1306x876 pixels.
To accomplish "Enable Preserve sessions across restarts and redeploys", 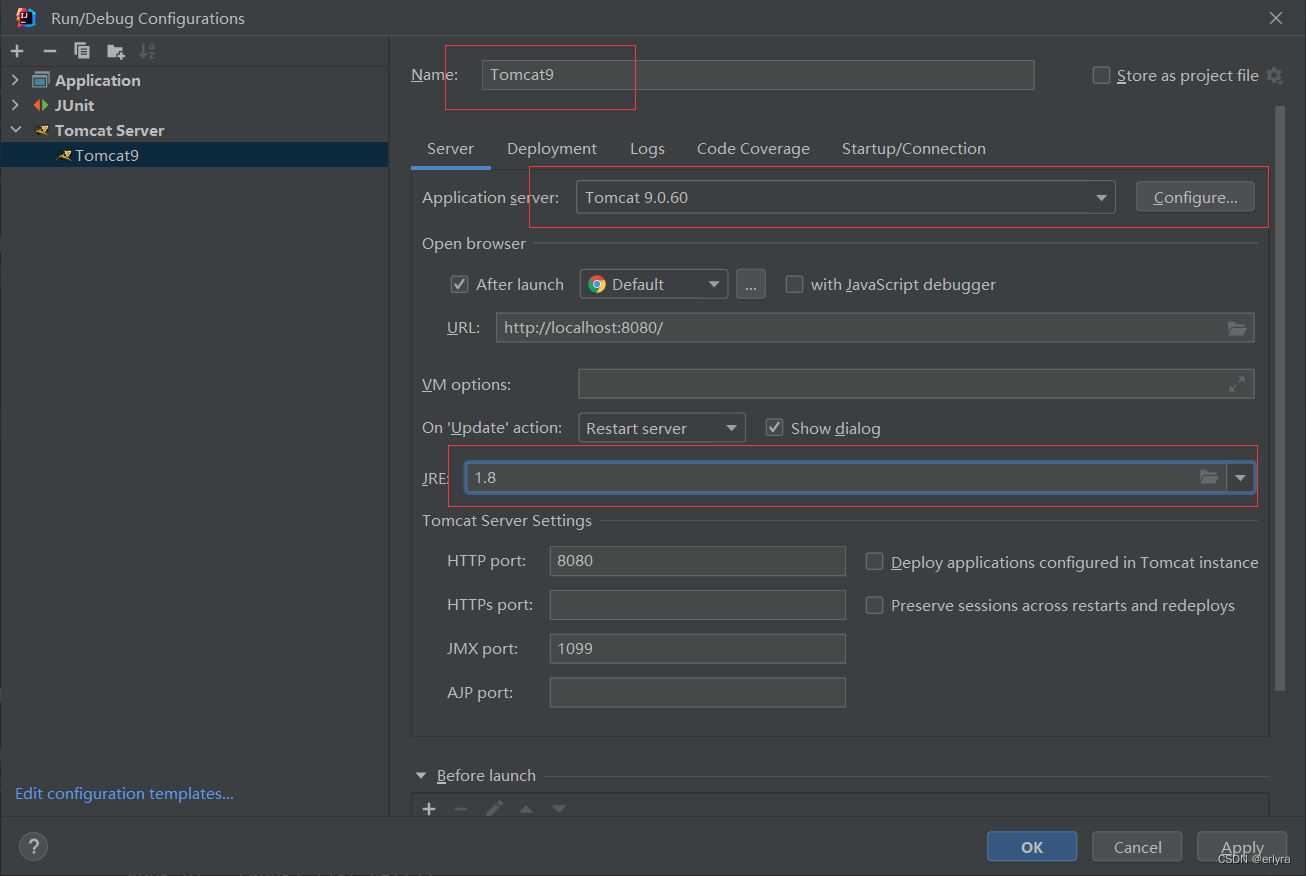I will click(874, 605).
